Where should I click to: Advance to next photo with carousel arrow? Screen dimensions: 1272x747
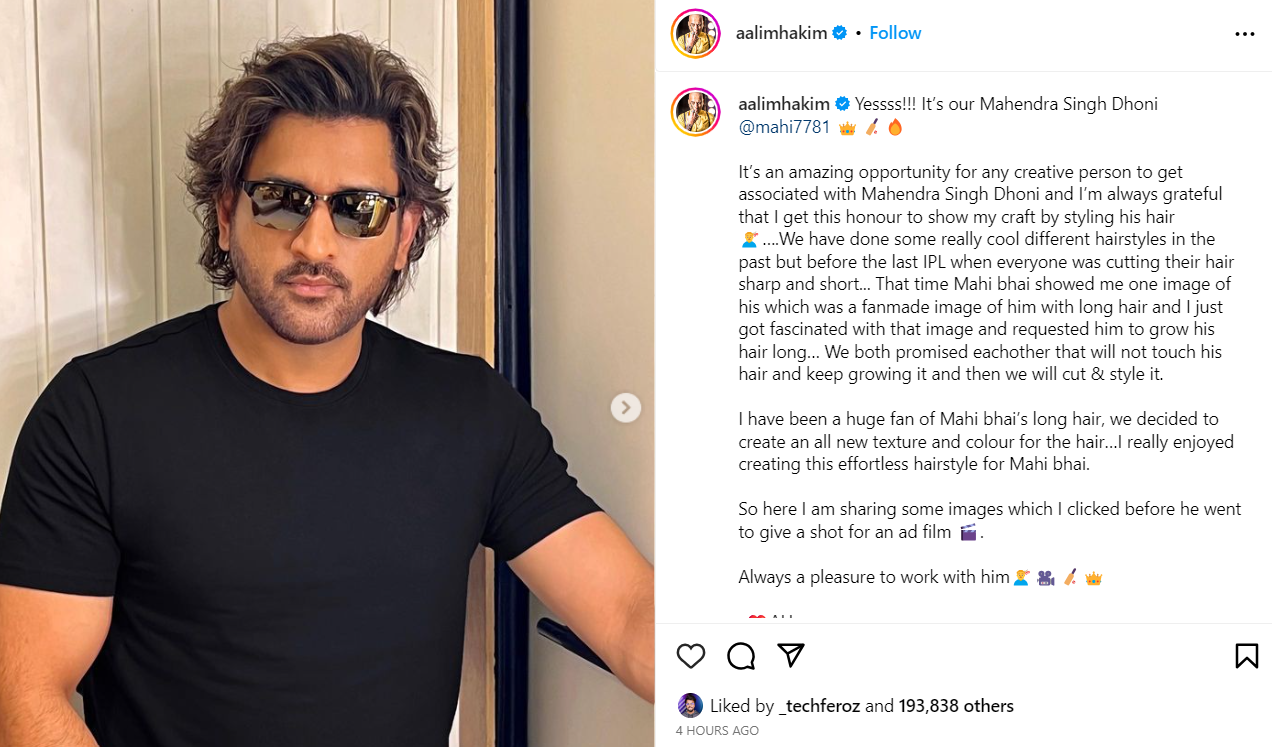tap(626, 407)
